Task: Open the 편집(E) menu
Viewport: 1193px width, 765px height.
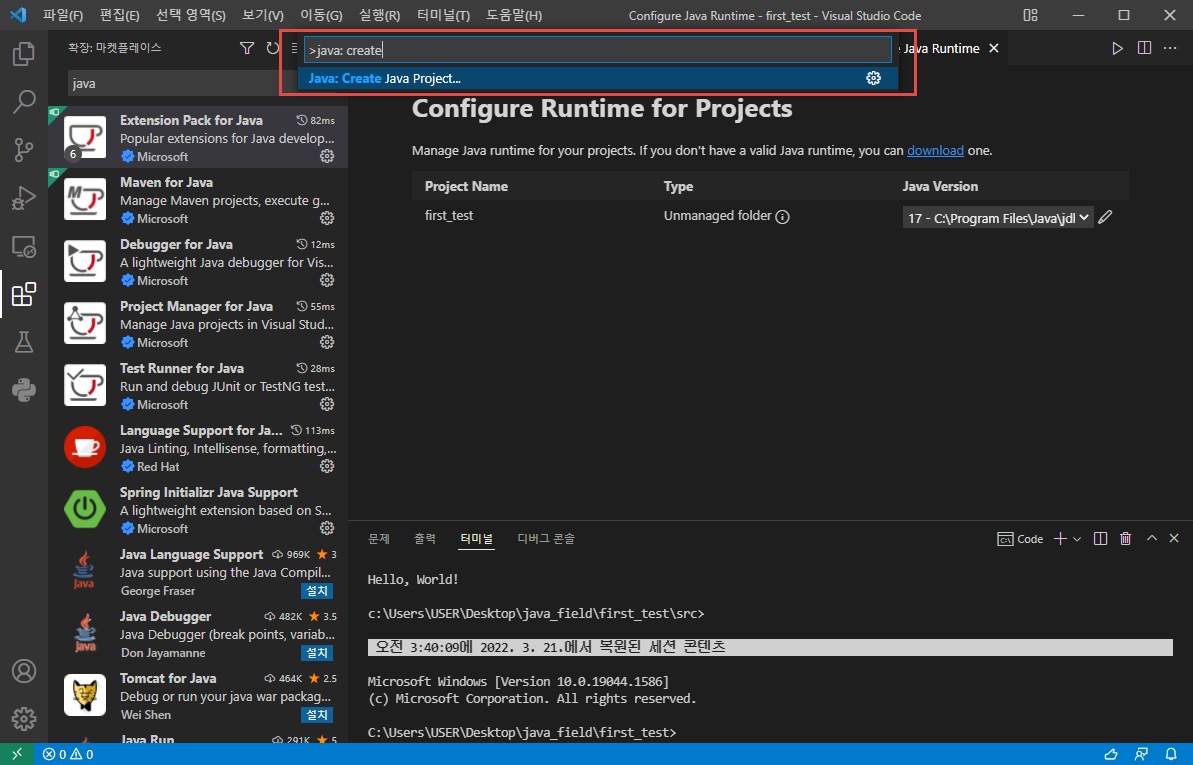Action: coord(119,15)
